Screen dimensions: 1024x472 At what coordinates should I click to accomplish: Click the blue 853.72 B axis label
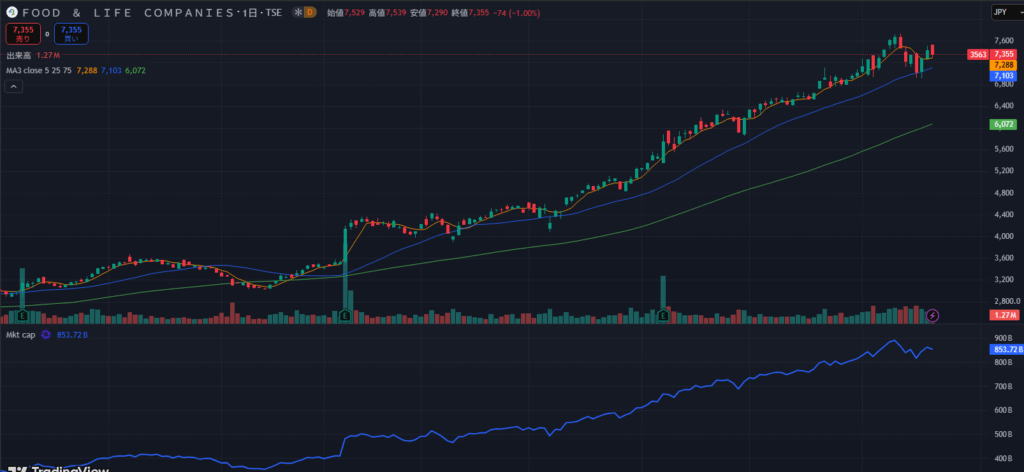point(1006,349)
